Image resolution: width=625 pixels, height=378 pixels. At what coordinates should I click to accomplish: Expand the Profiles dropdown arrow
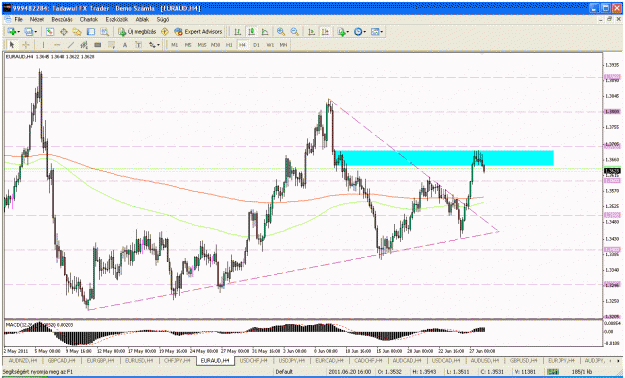coord(35,32)
